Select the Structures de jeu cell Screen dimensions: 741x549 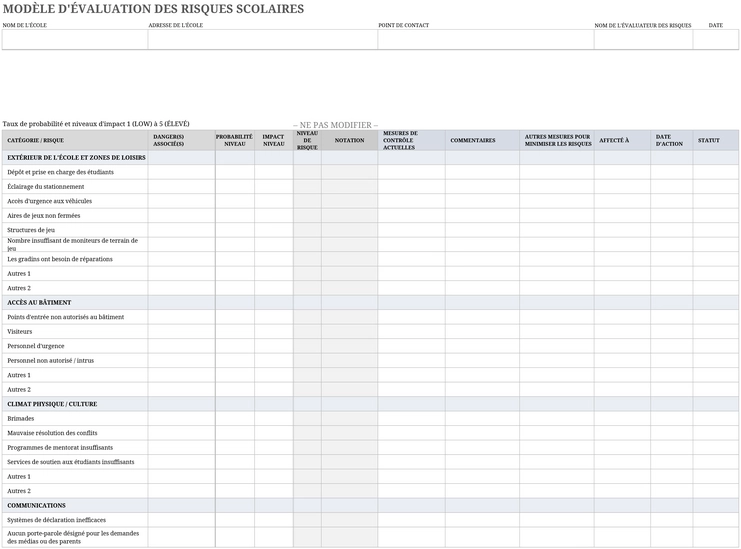point(75,230)
